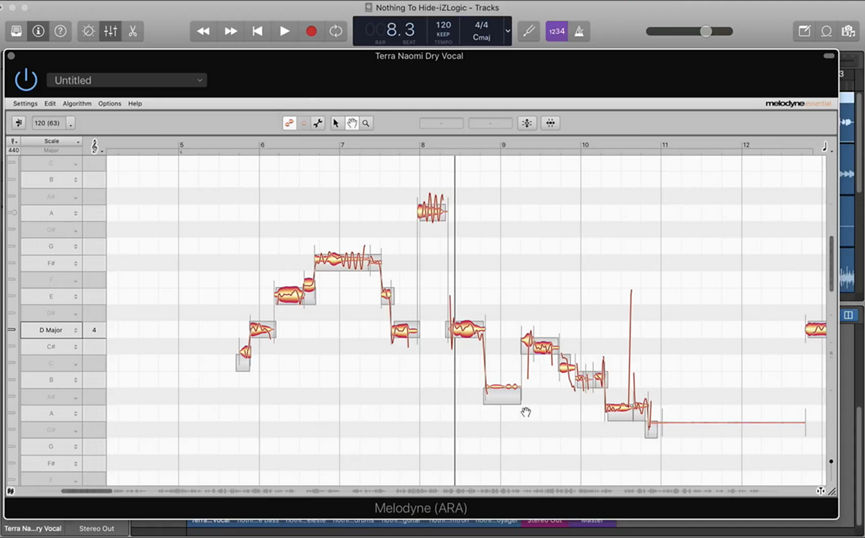Open the Logic library panel icon
The width and height of the screenshot is (865, 538).
(x=16, y=31)
